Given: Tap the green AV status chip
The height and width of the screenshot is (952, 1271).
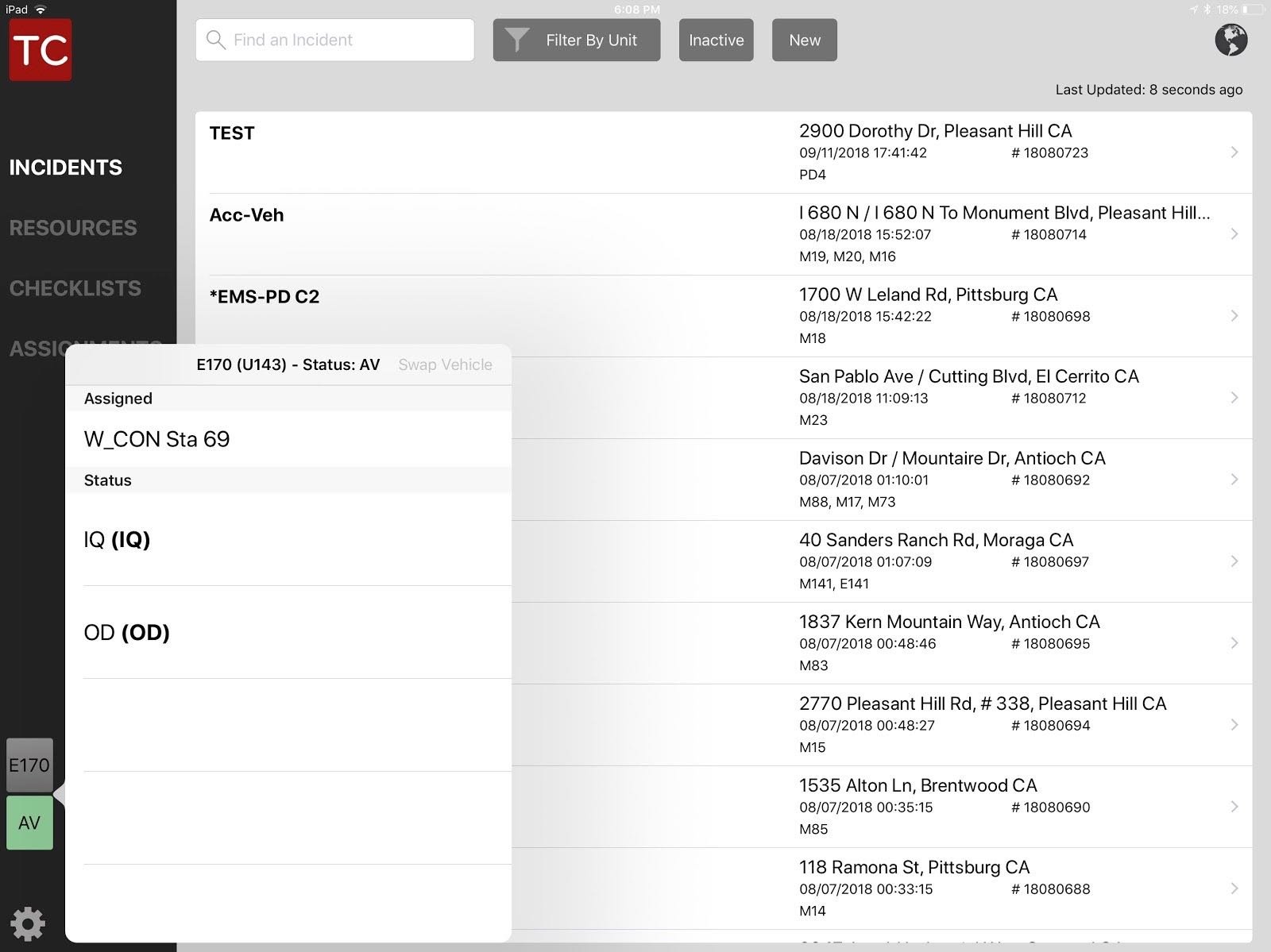Looking at the screenshot, I should pyautogui.click(x=29, y=823).
